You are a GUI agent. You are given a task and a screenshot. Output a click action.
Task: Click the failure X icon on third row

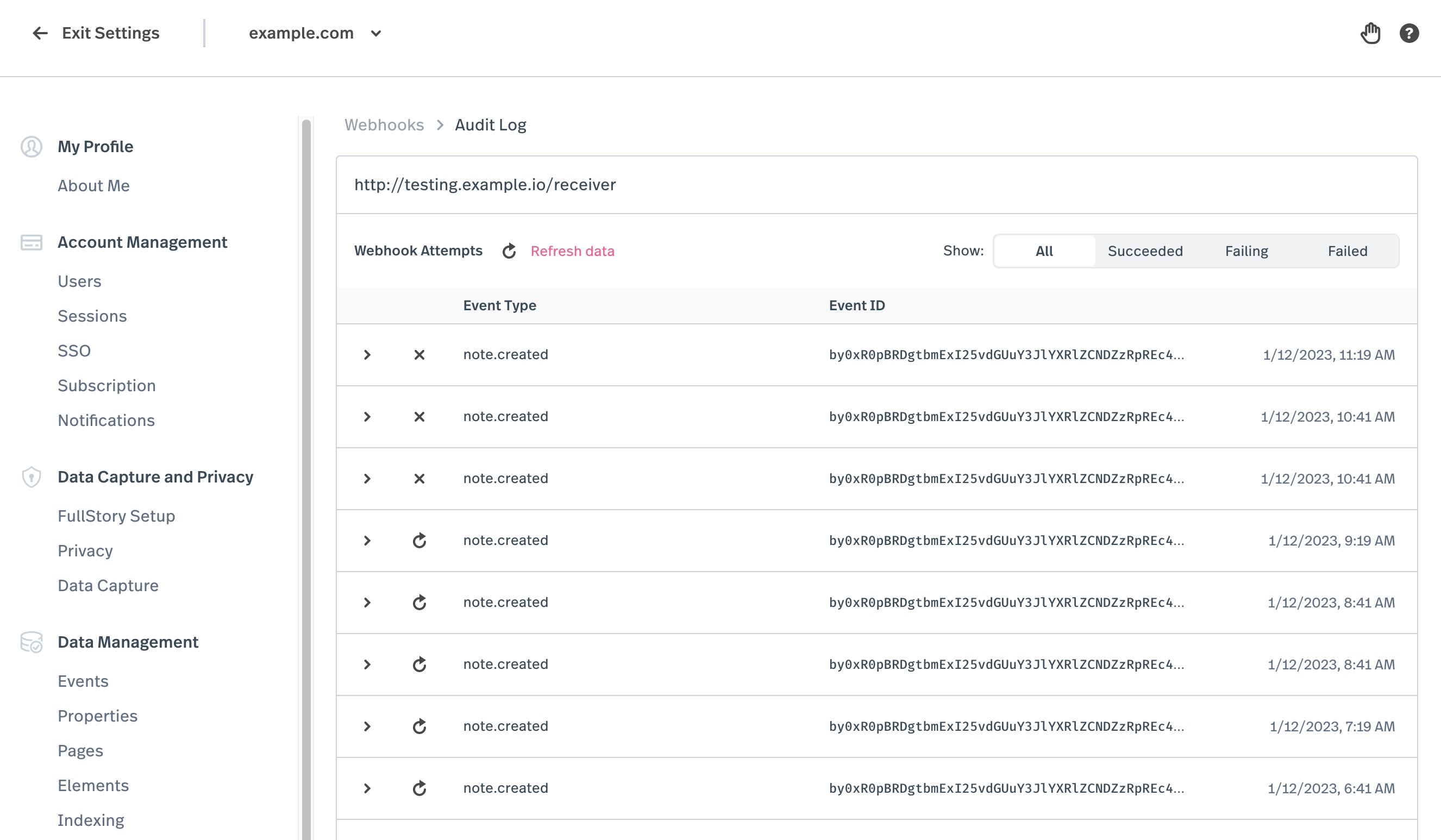419,478
